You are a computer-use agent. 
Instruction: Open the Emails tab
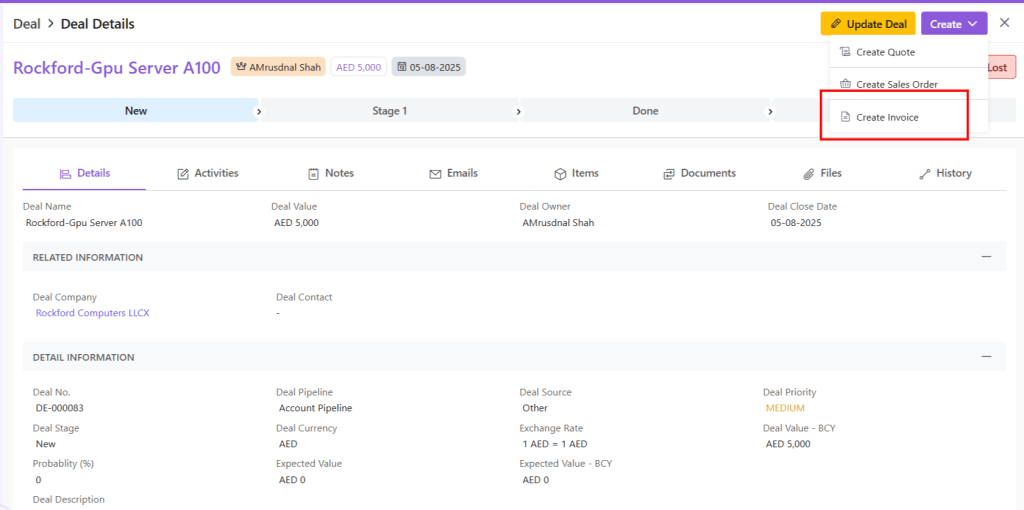[453, 173]
